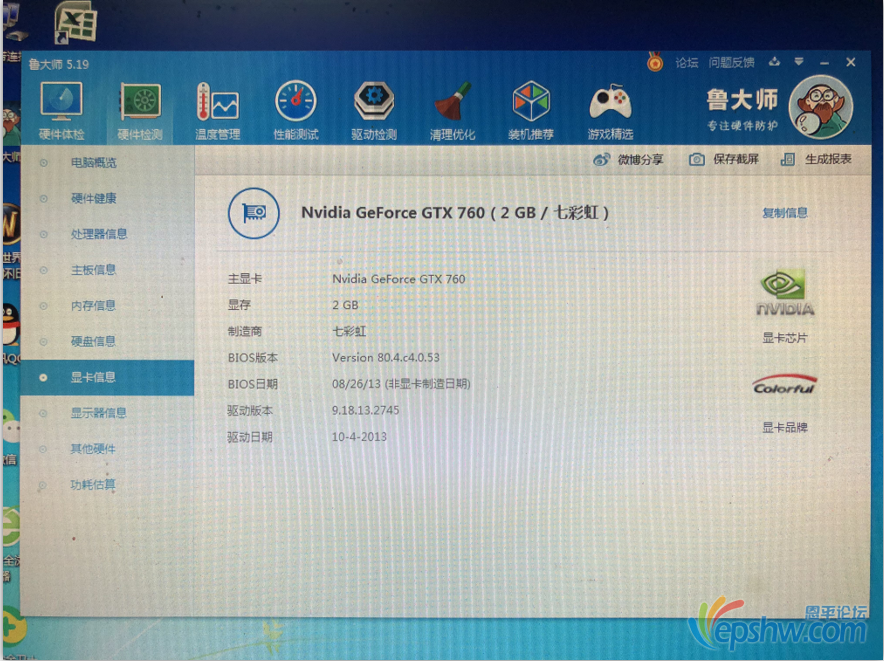Click the "显卡品牌" caption
The image size is (884, 661).
pos(785,428)
